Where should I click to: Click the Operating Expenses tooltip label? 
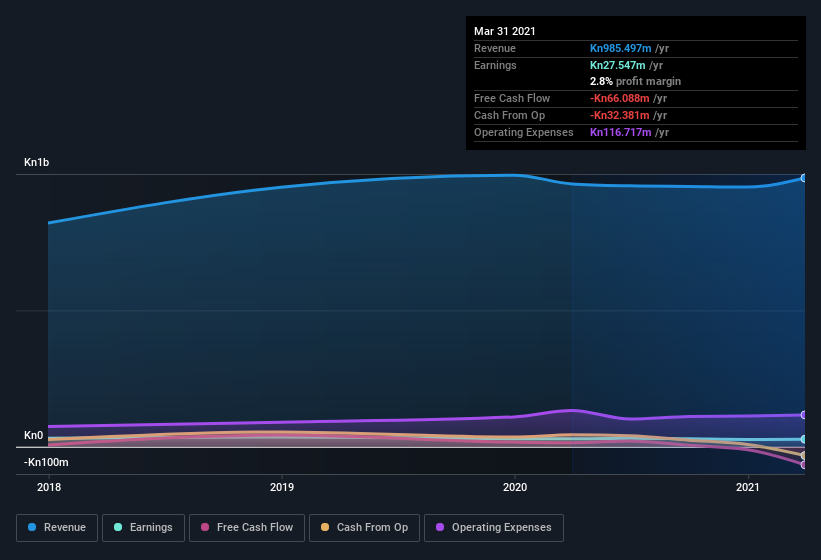tap(524, 132)
